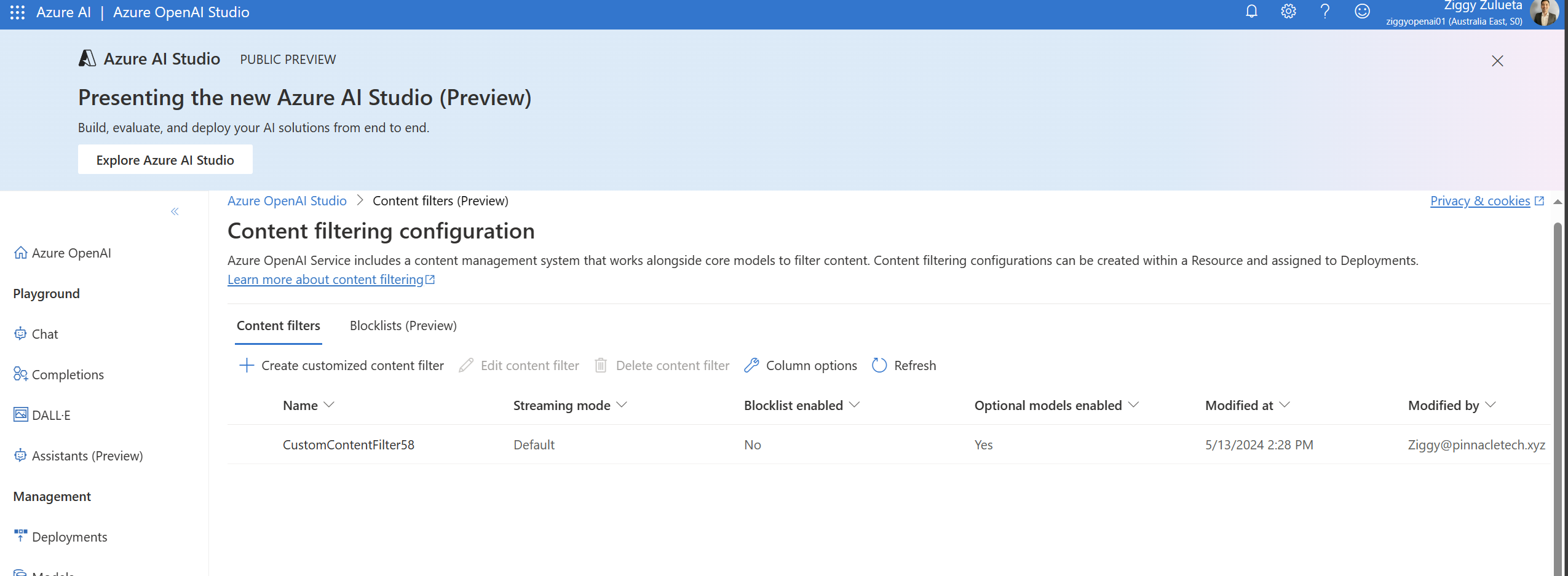
Task: Click the Deployments icon
Action: pos(20,536)
